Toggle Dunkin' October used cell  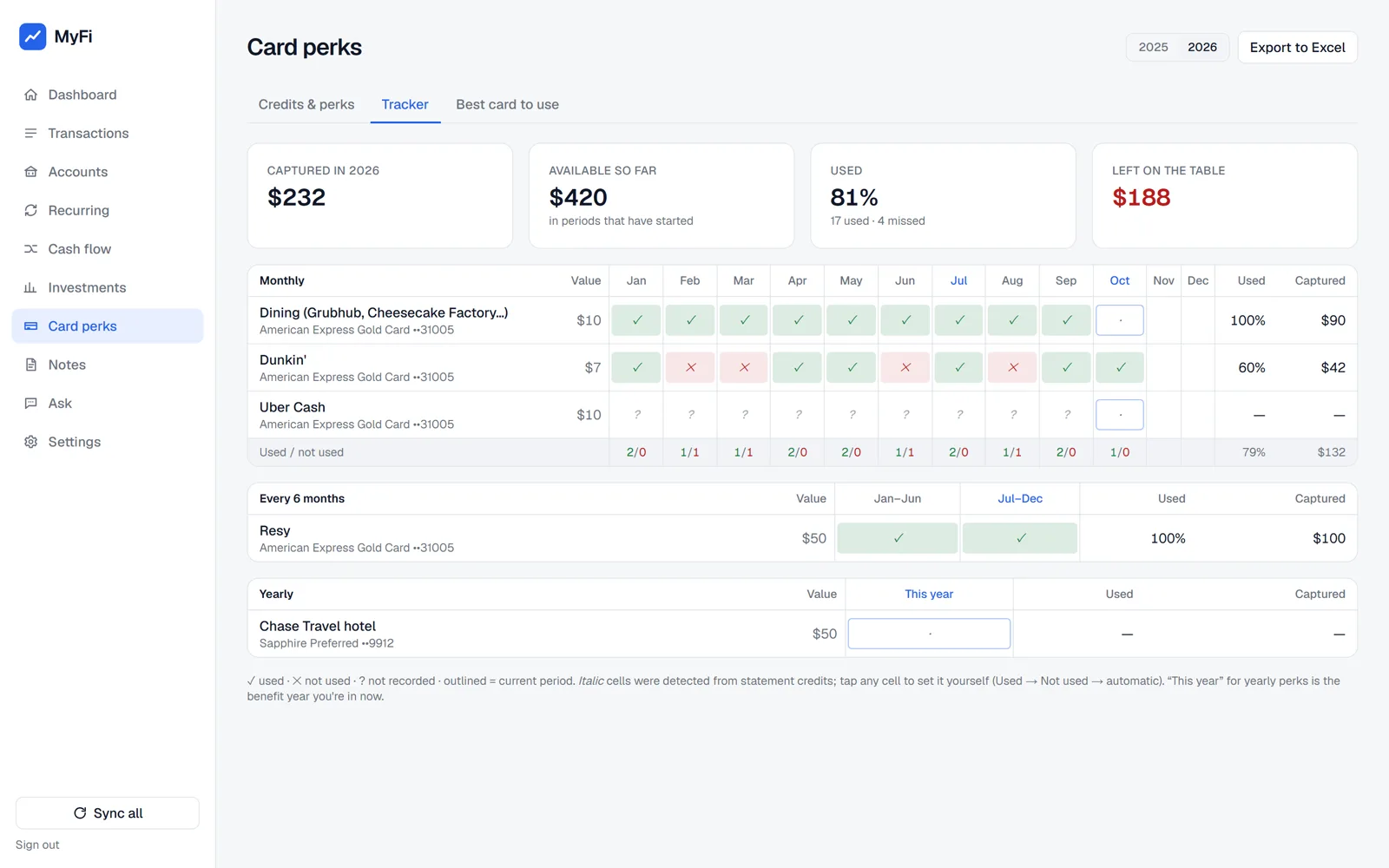[x=1120, y=367]
